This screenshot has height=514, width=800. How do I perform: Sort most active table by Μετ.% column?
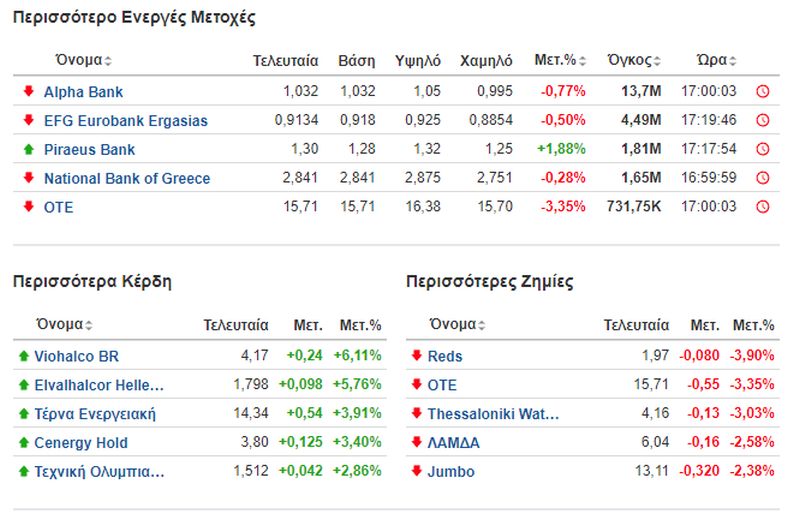pyautogui.click(x=560, y=60)
